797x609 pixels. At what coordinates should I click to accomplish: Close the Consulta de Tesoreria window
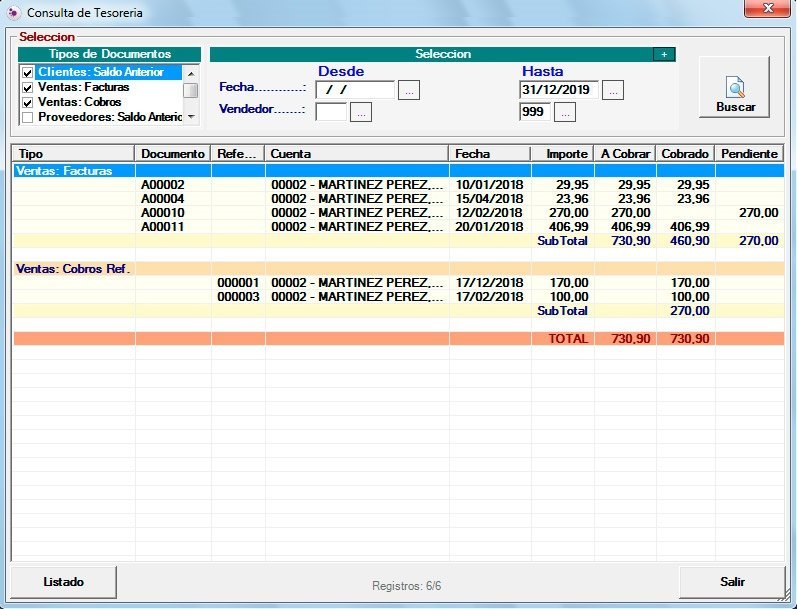point(767,9)
